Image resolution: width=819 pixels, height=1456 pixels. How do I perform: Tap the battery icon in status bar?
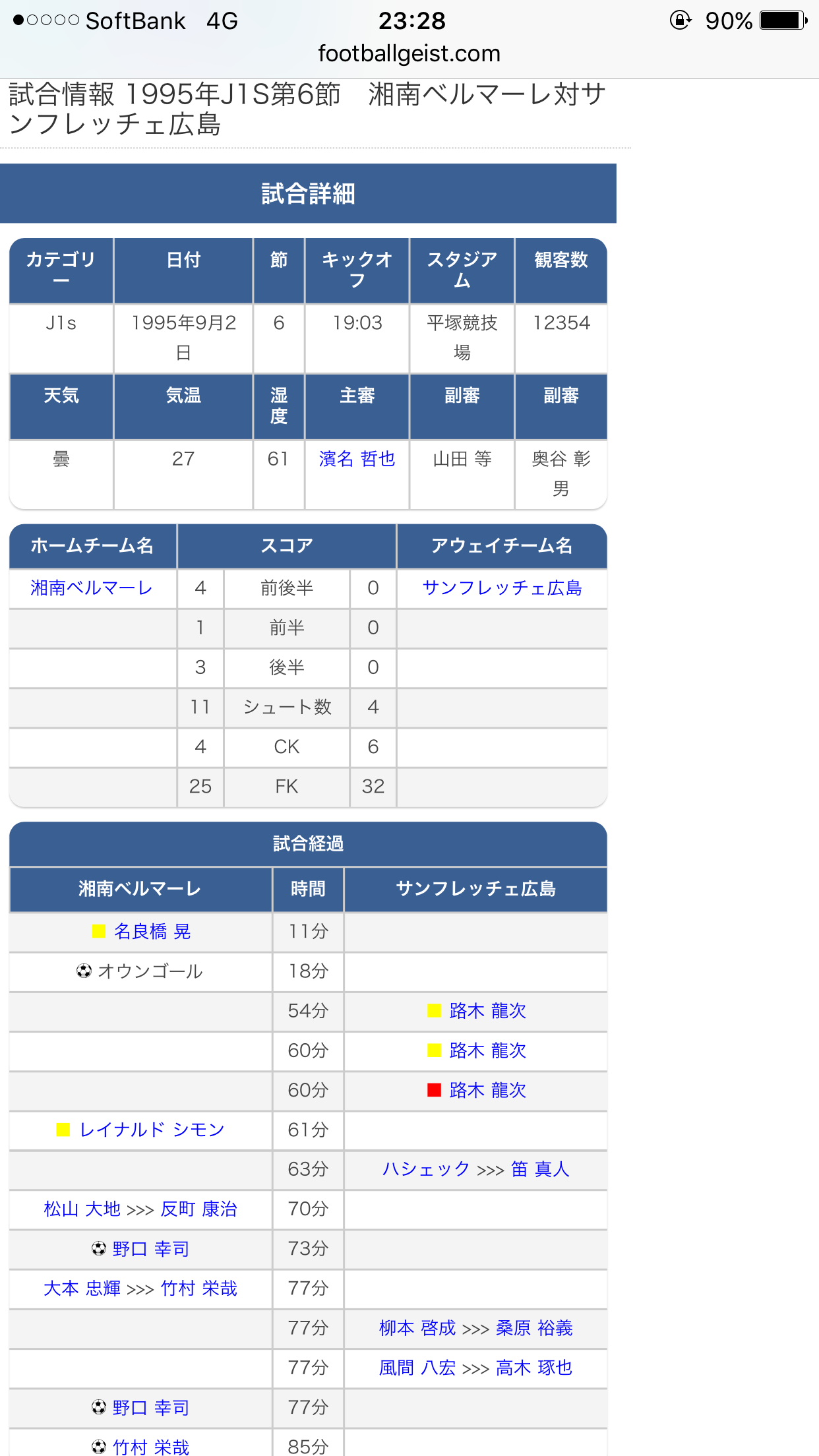(x=783, y=20)
